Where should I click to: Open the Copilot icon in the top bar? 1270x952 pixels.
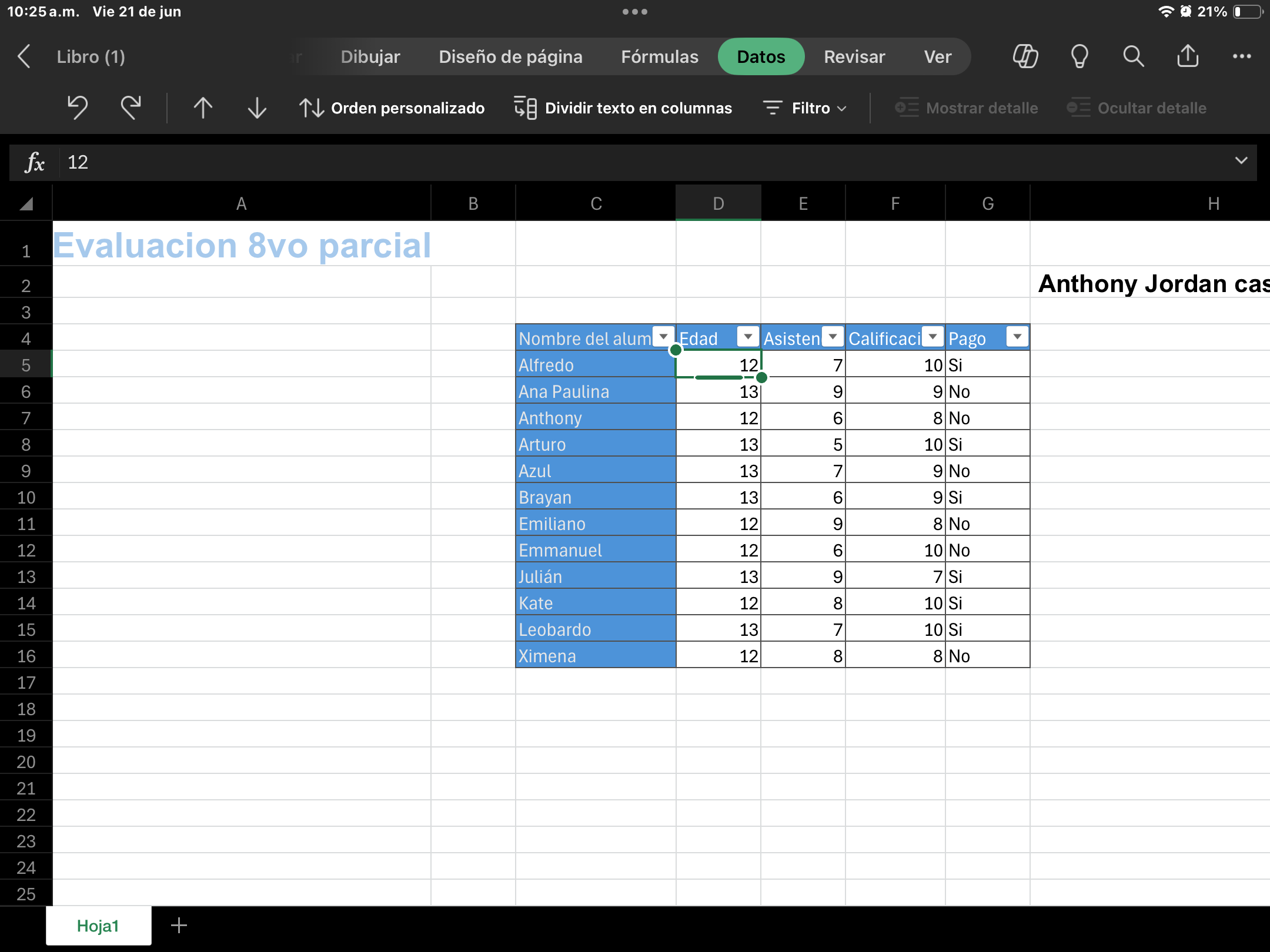[x=1025, y=57]
